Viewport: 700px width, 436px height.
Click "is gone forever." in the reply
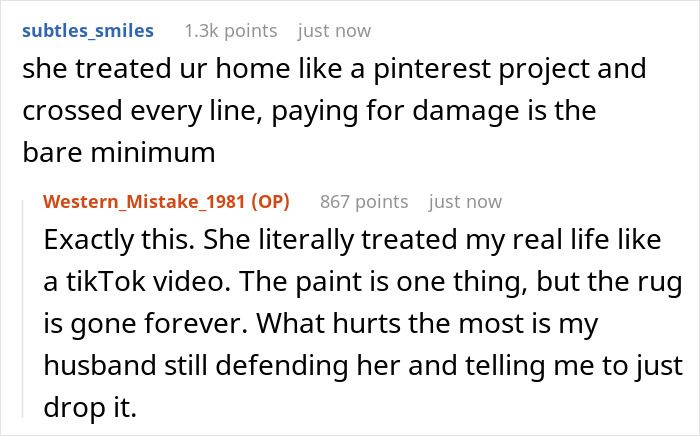[133, 325]
